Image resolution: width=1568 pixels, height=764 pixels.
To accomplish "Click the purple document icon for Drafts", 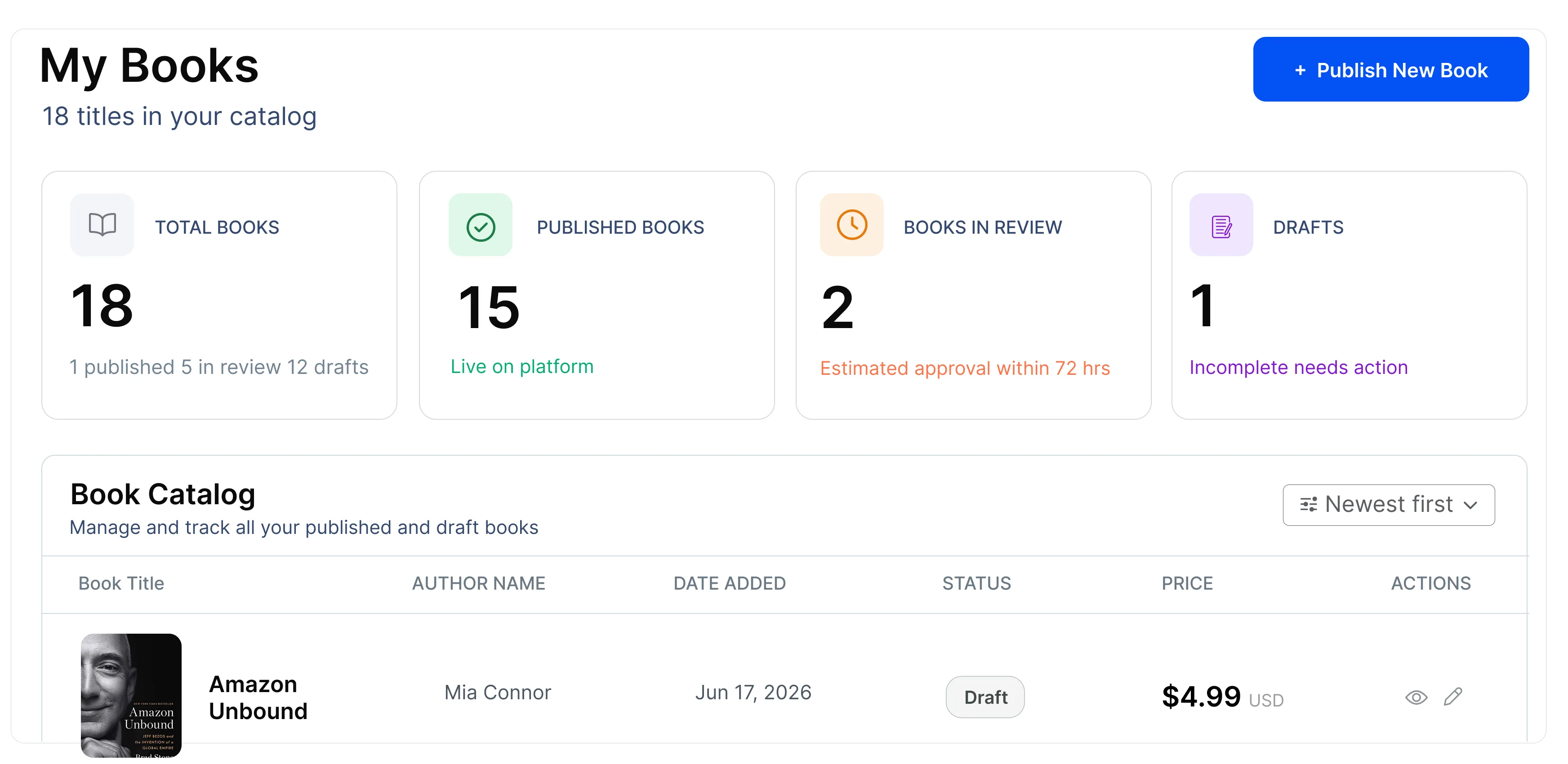I will click(x=1221, y=227).
